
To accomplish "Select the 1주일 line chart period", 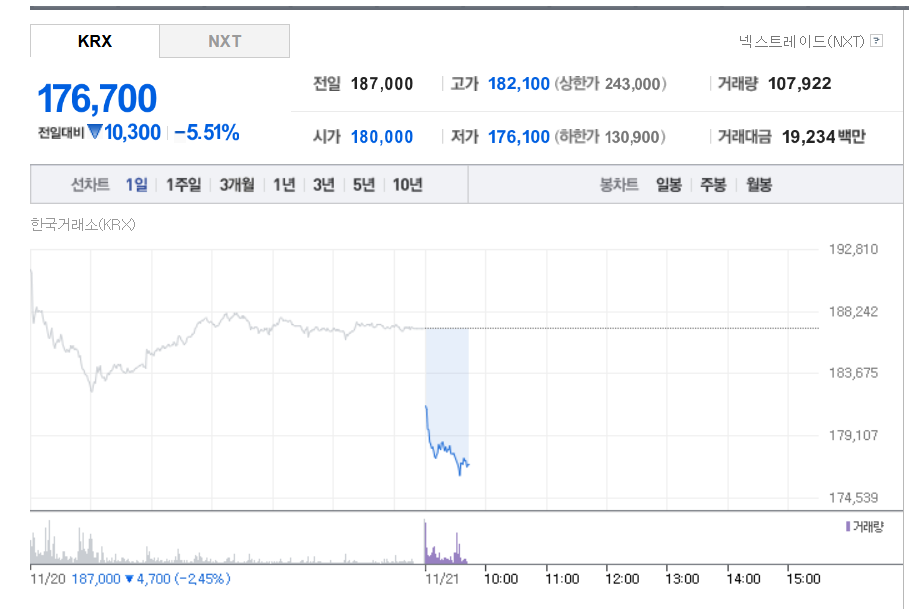I will [x=183, y=185].
